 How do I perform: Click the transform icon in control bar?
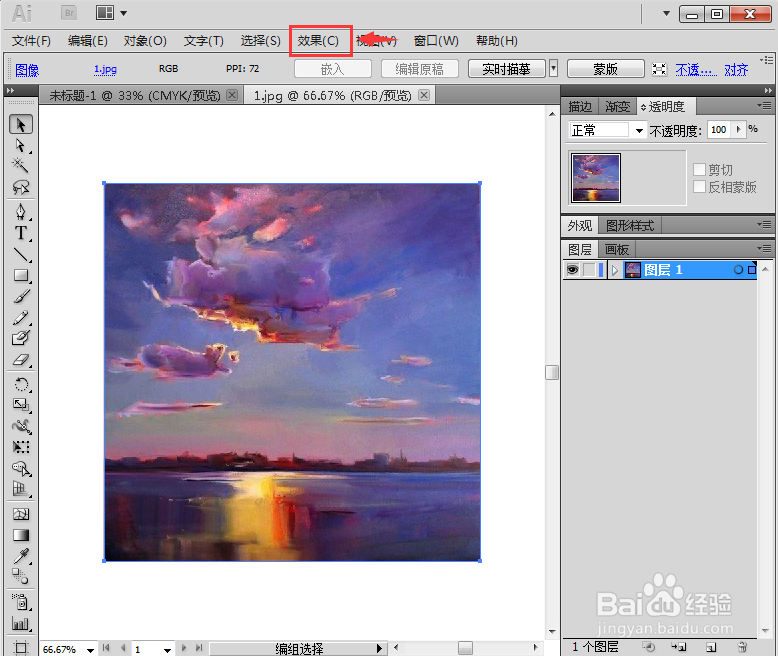coord(659,69)
